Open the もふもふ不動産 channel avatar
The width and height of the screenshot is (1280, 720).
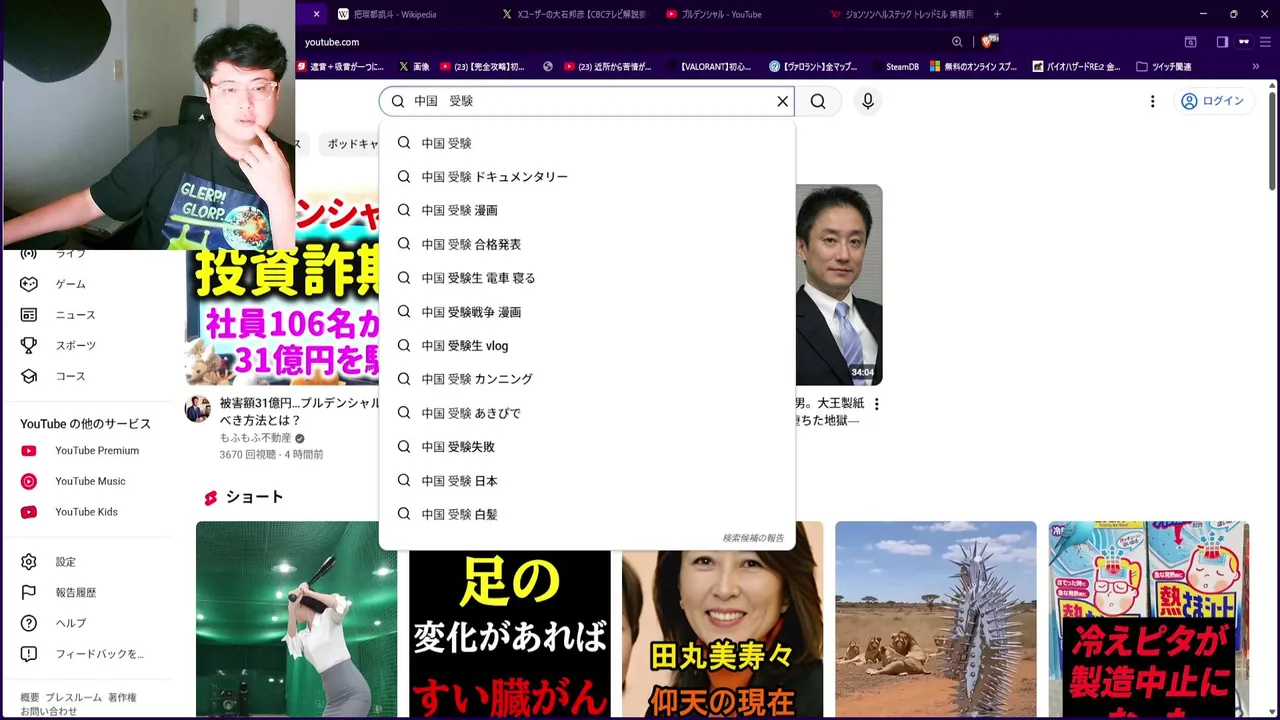pyautogui.click(x=197, y=409)
